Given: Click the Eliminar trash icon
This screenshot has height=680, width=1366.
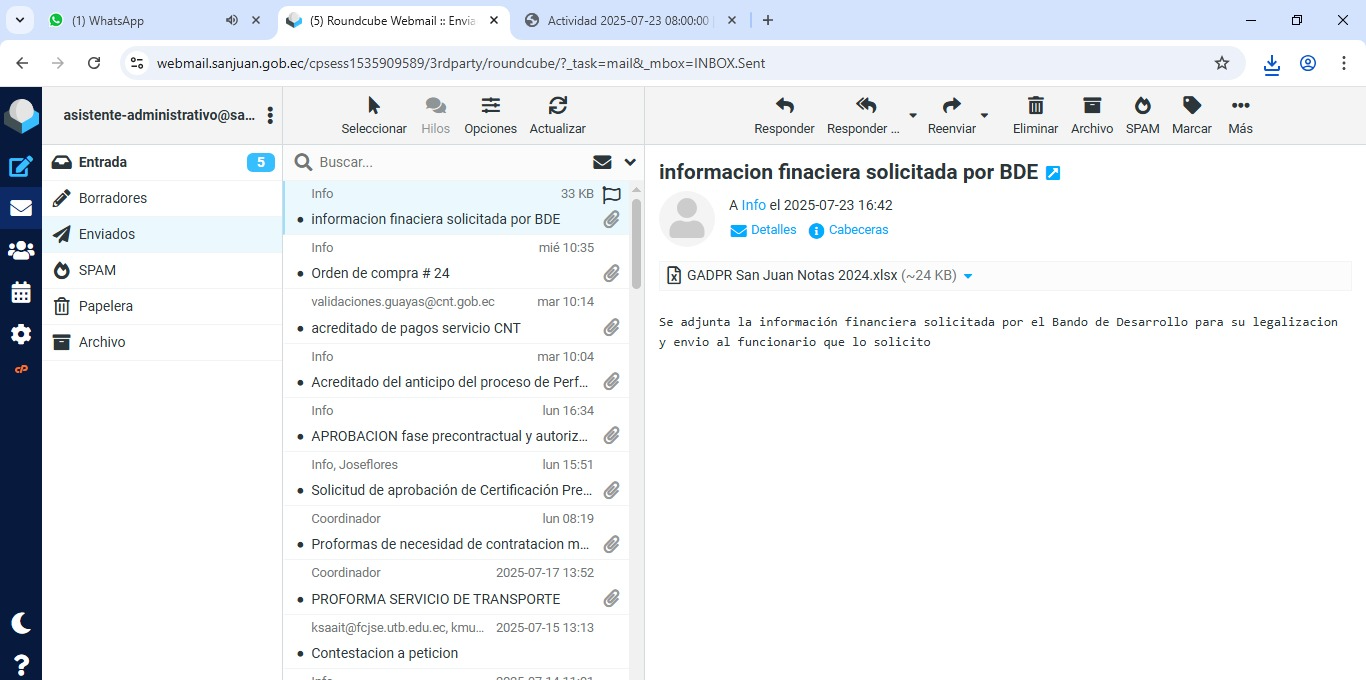Looking at the screenshot, I should pyautogui.click(x=1035, y=115).
